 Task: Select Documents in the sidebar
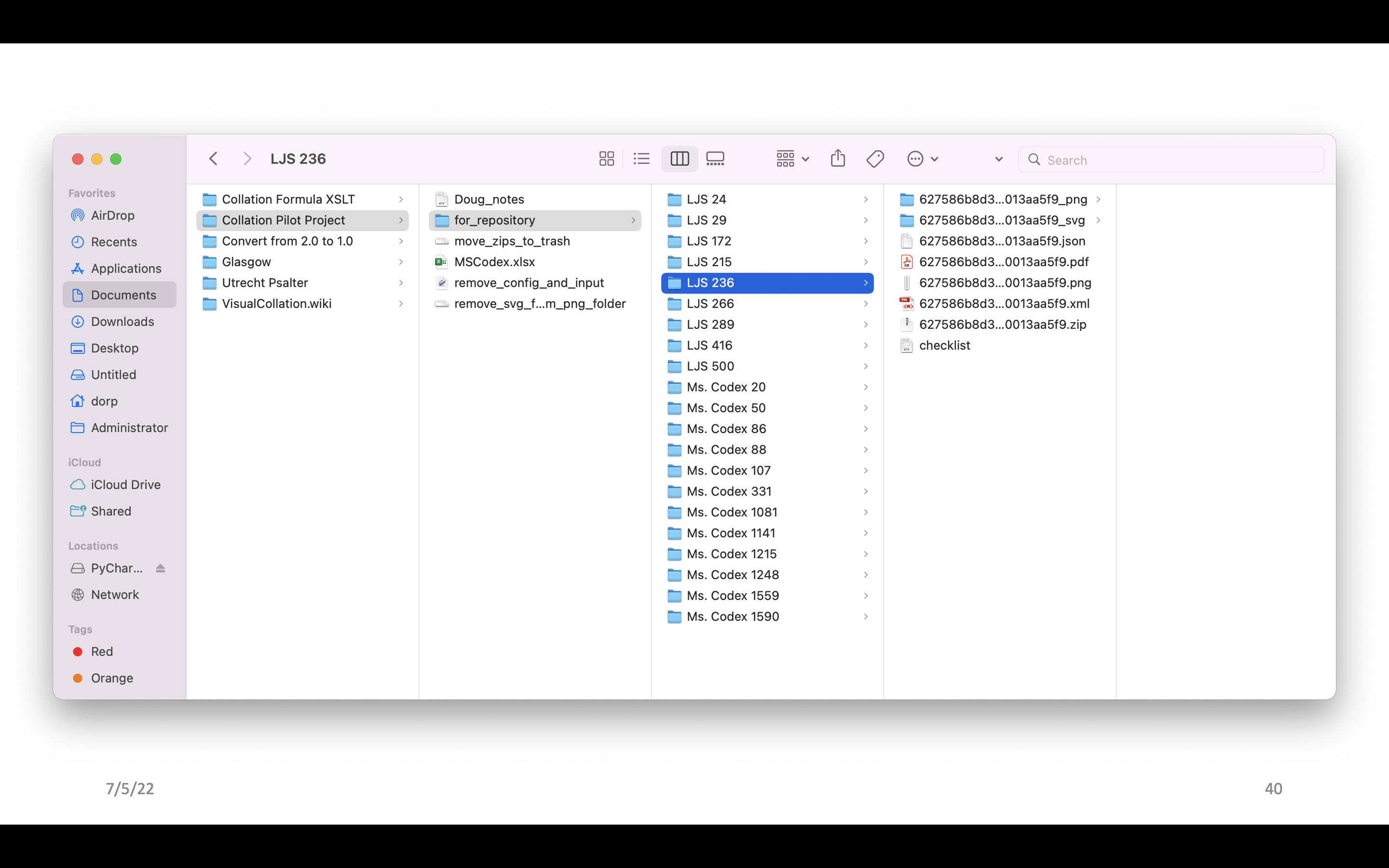tap(120, 295)
